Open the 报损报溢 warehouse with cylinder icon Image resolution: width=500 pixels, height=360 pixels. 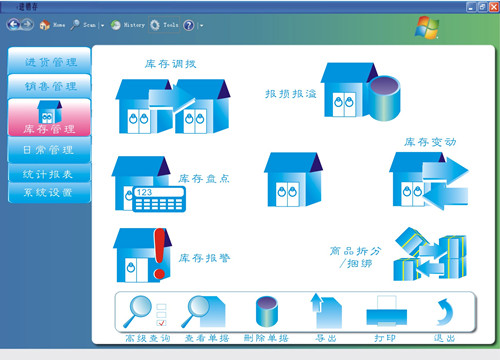[360, 92]
